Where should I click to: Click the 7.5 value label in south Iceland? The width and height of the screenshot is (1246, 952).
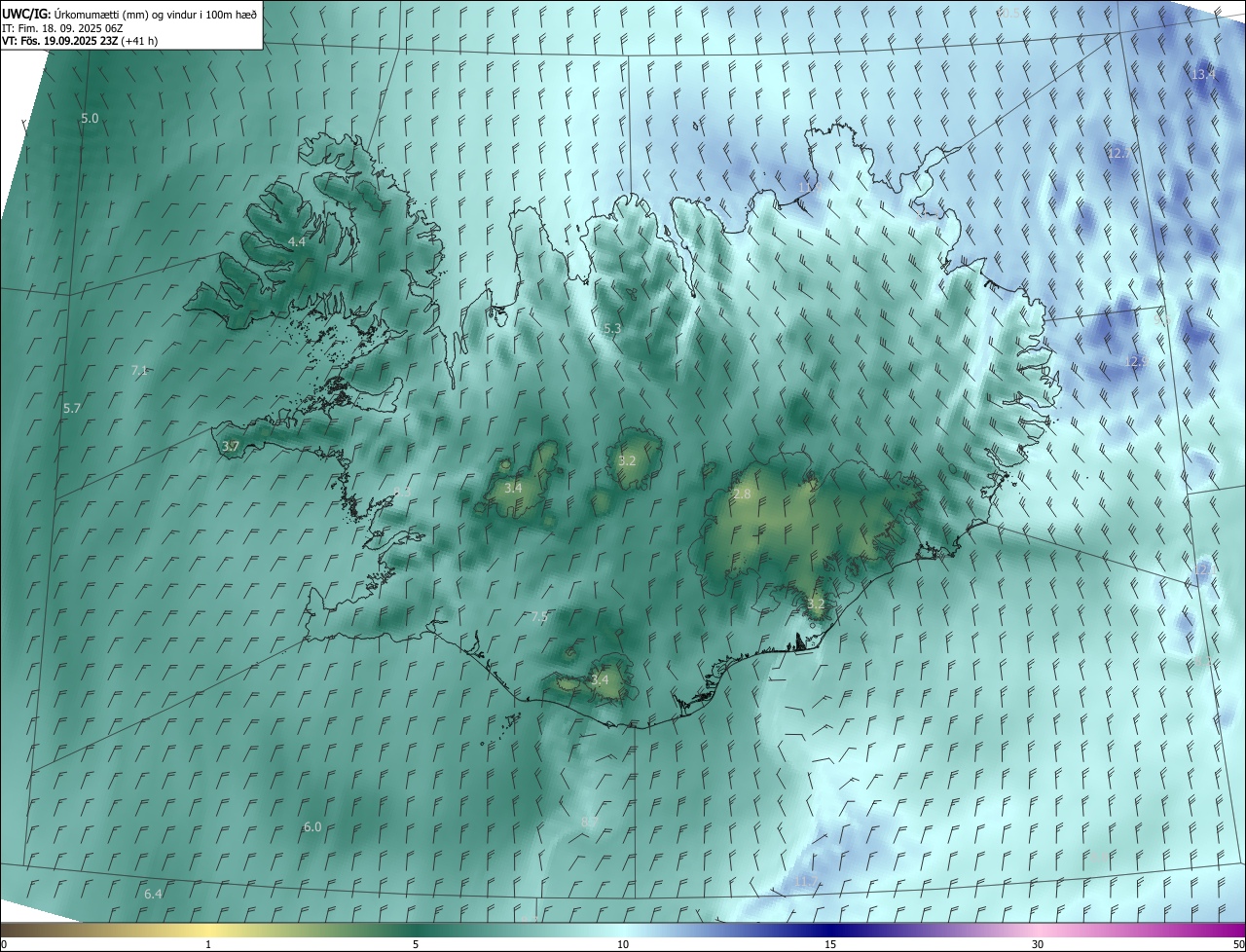pos(539,616)
